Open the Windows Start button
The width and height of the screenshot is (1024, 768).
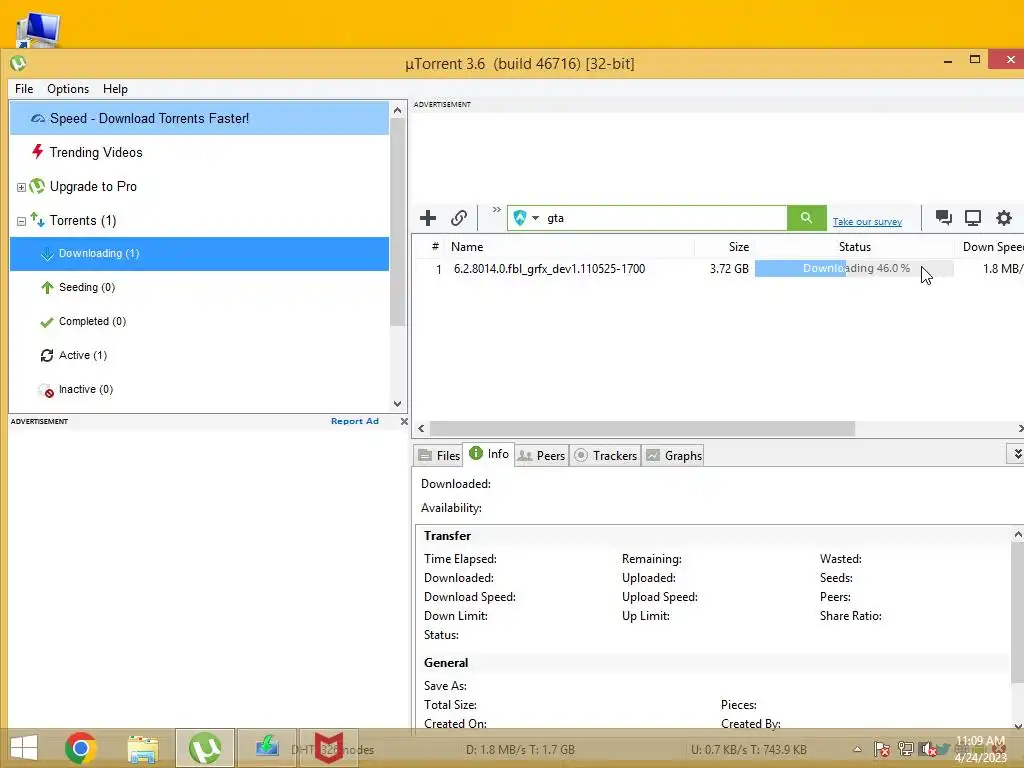24,748
